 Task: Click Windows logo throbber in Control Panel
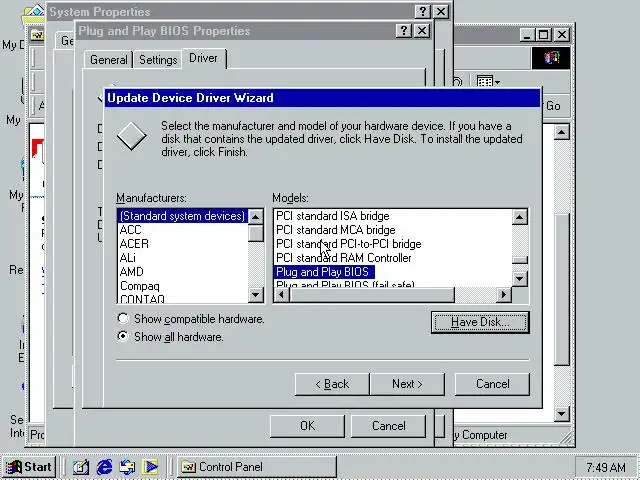coord(551,58)
